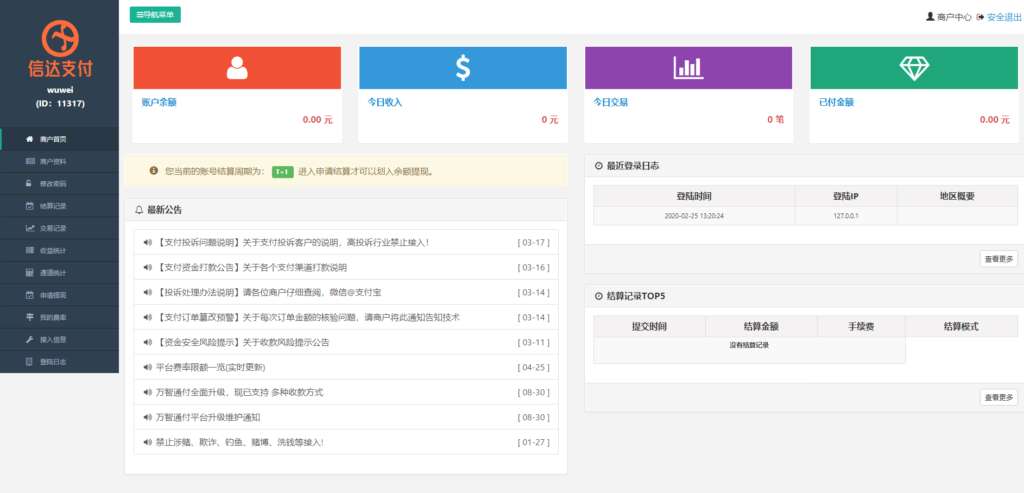Click 查看更多 under settlement records
This screenshot has width=1024, height=493.
click(x=999, y=397)
